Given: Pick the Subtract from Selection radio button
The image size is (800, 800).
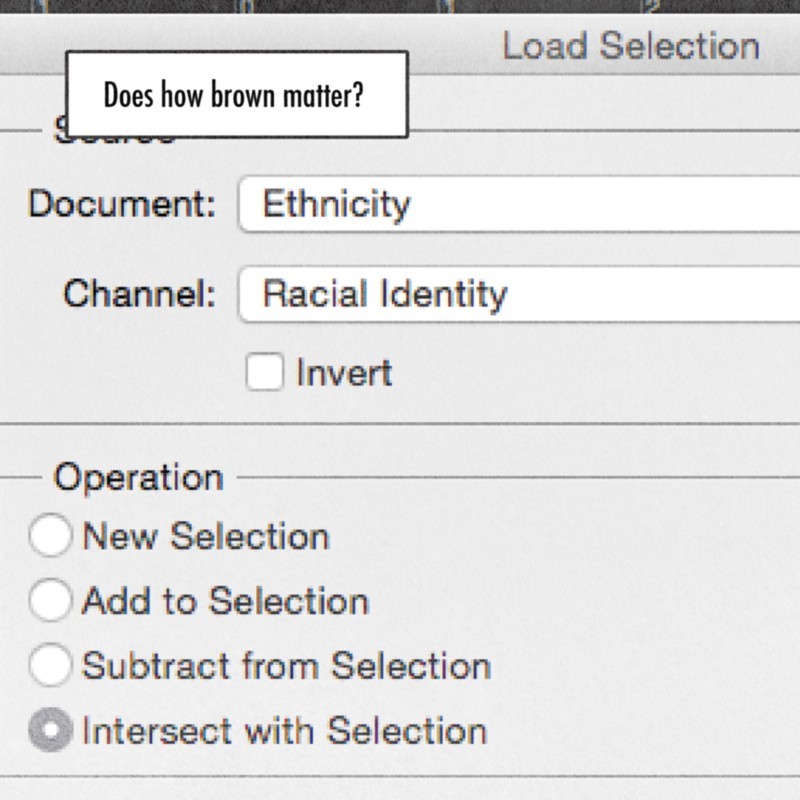Looking at the screenshot, I should (50, 665).
